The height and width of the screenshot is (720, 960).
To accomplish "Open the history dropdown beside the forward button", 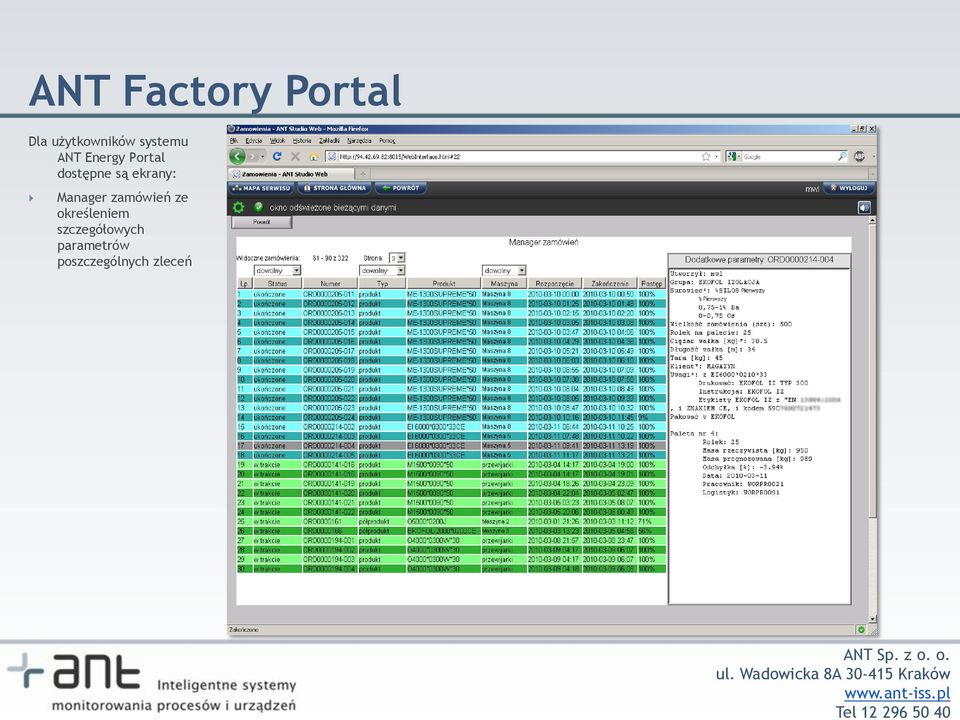I will click(x=263, y=157).
